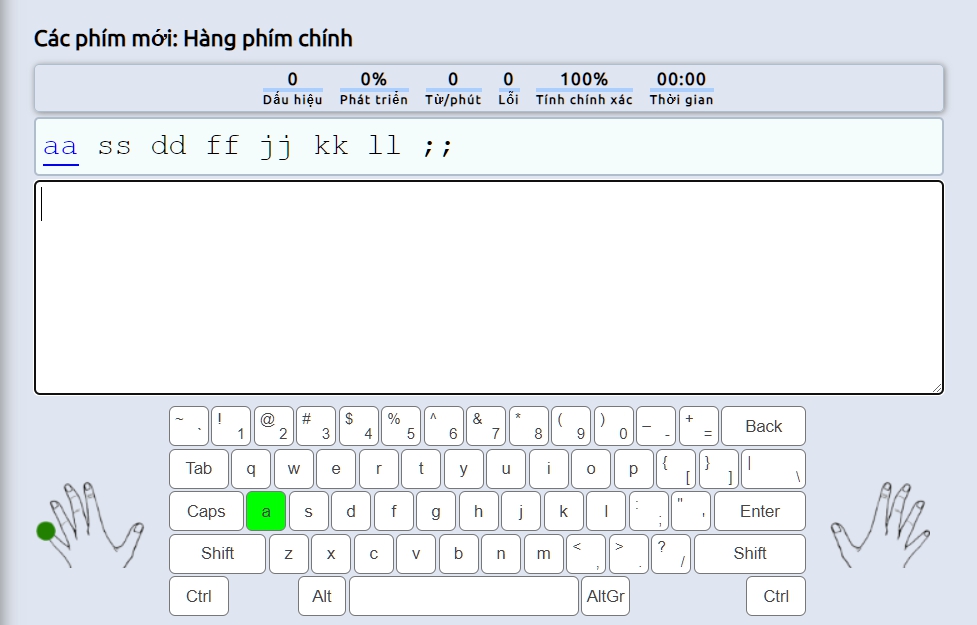The width and height of the screenshot is (977, 625).
Task: Click the green pinky finger indicator dot
Action: pyautogui.click(x=45, y=531)
